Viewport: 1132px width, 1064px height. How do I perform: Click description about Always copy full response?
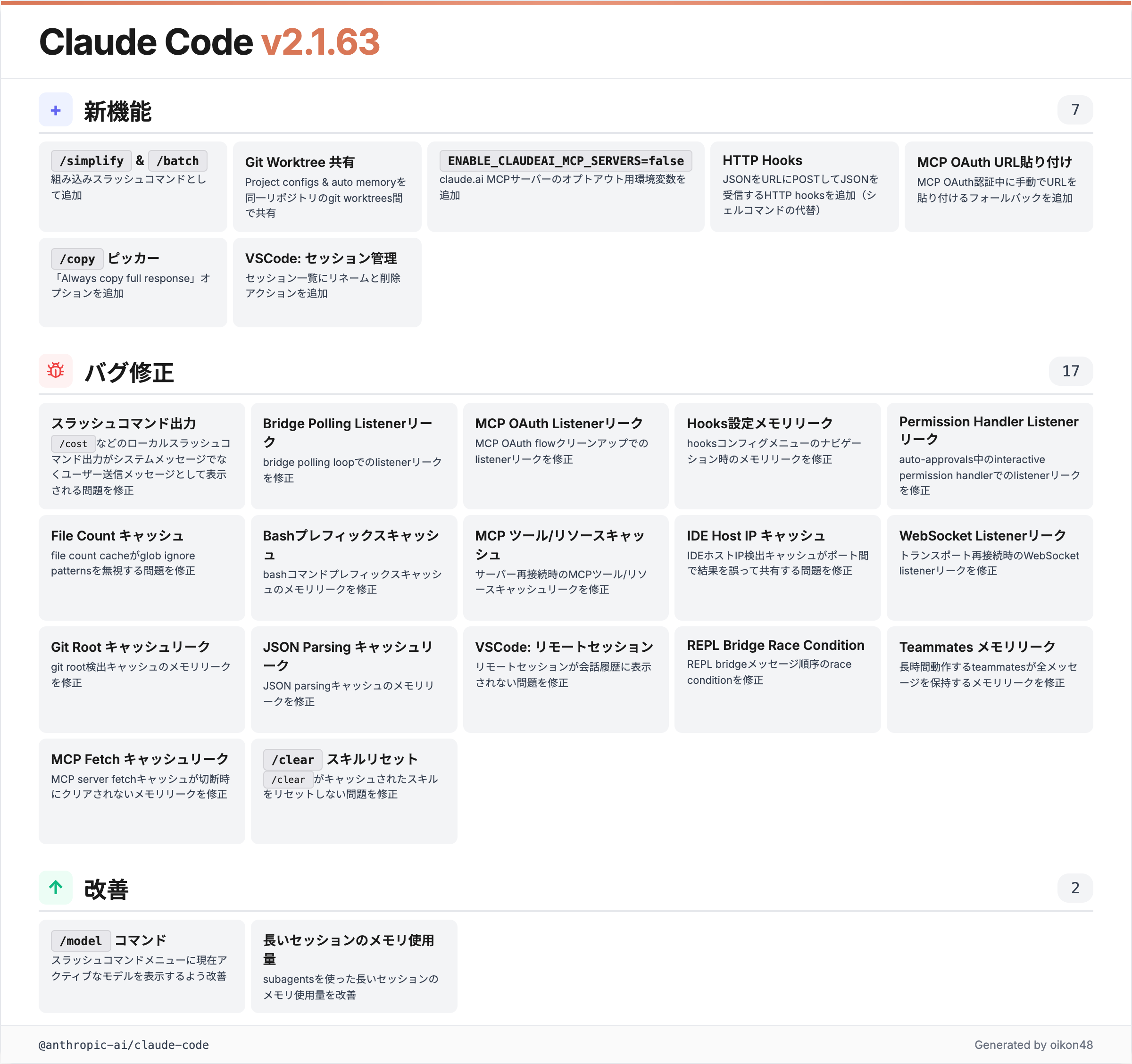tap(131, 286)
